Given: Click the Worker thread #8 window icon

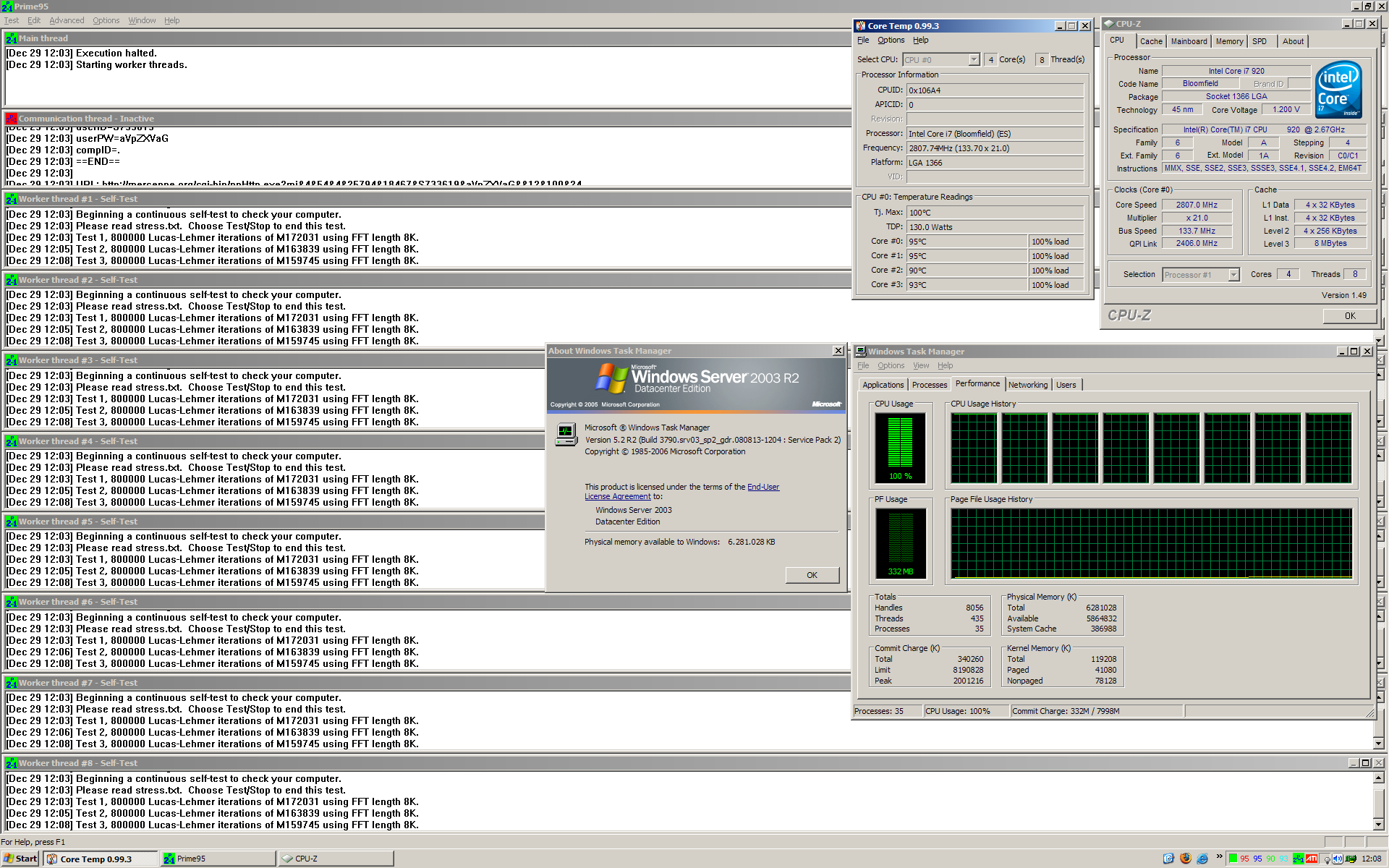Looking at the screenshot, I should point(11,763).
